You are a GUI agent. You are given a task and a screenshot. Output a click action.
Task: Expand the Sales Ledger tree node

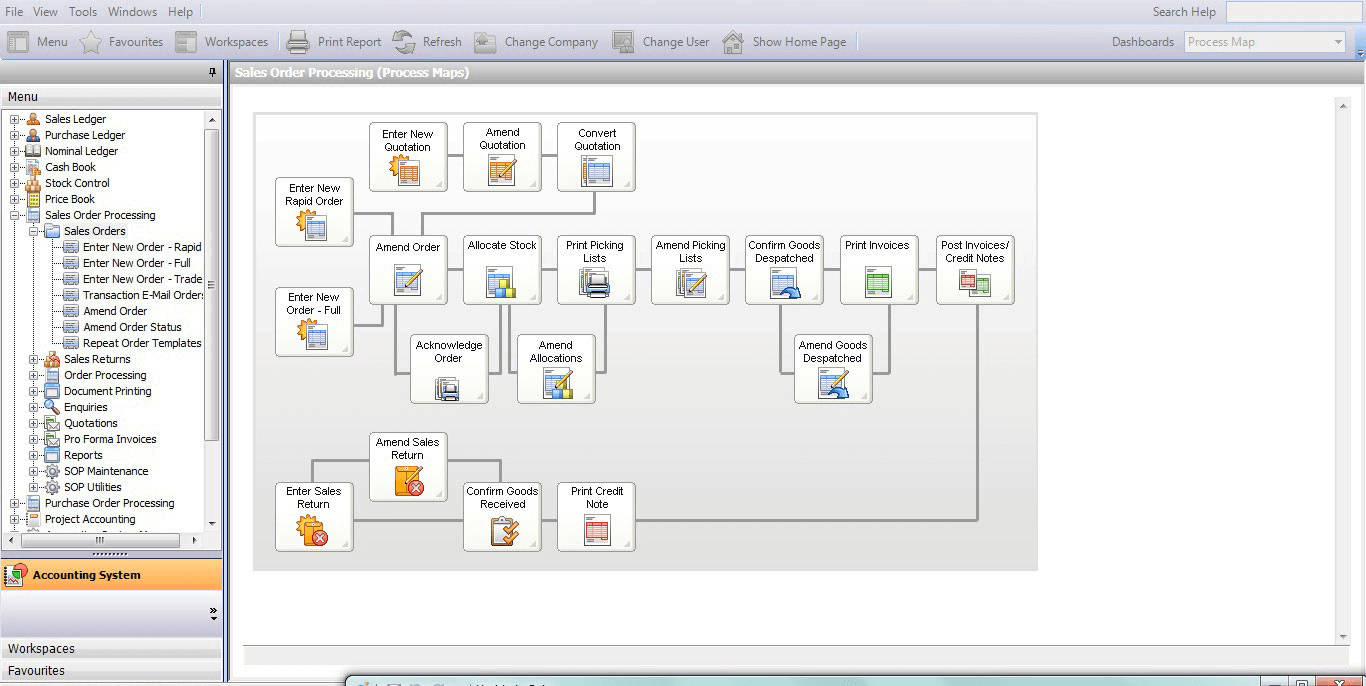pos(15,119)
